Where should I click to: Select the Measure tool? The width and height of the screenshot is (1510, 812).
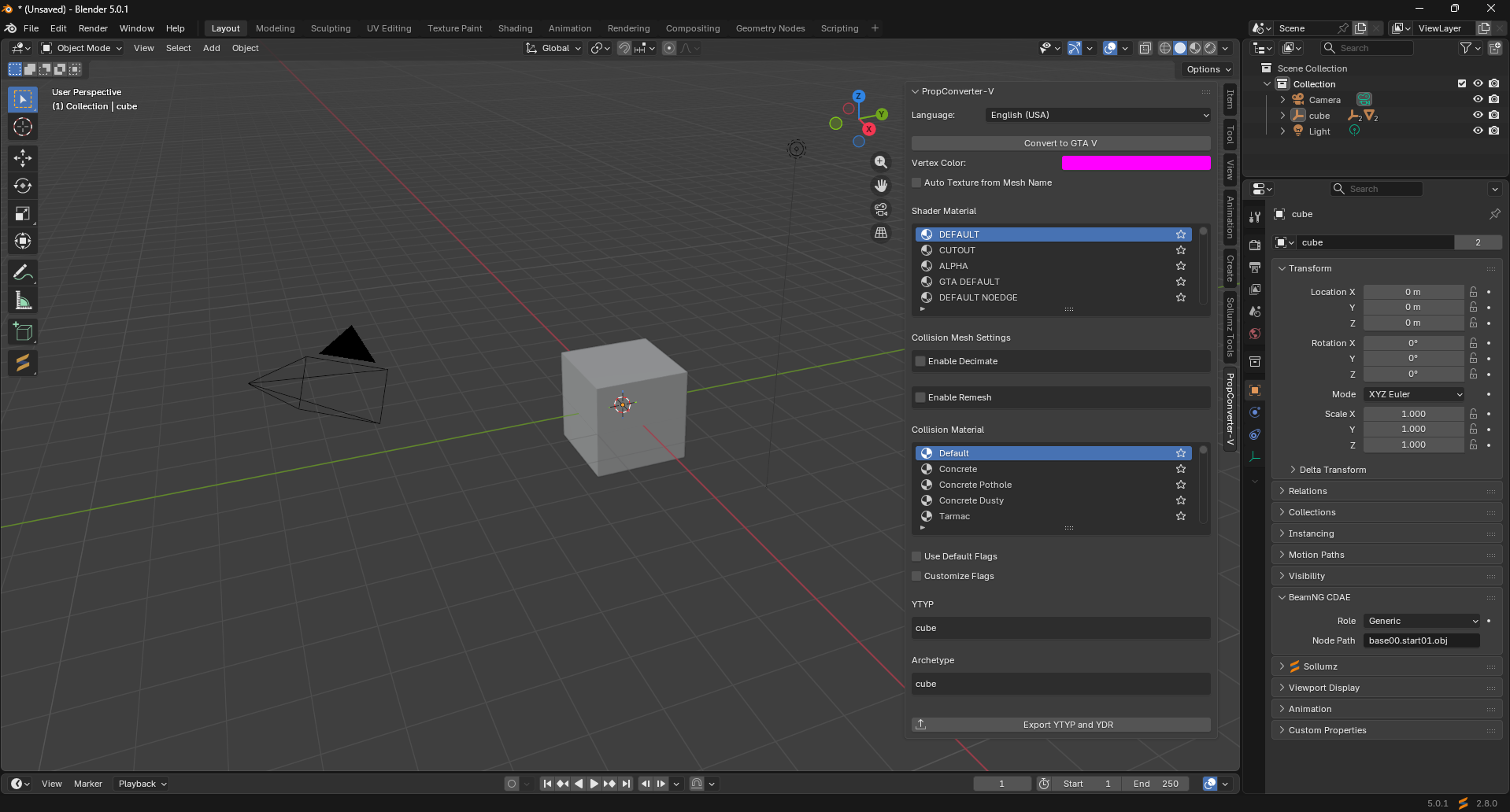23,301
